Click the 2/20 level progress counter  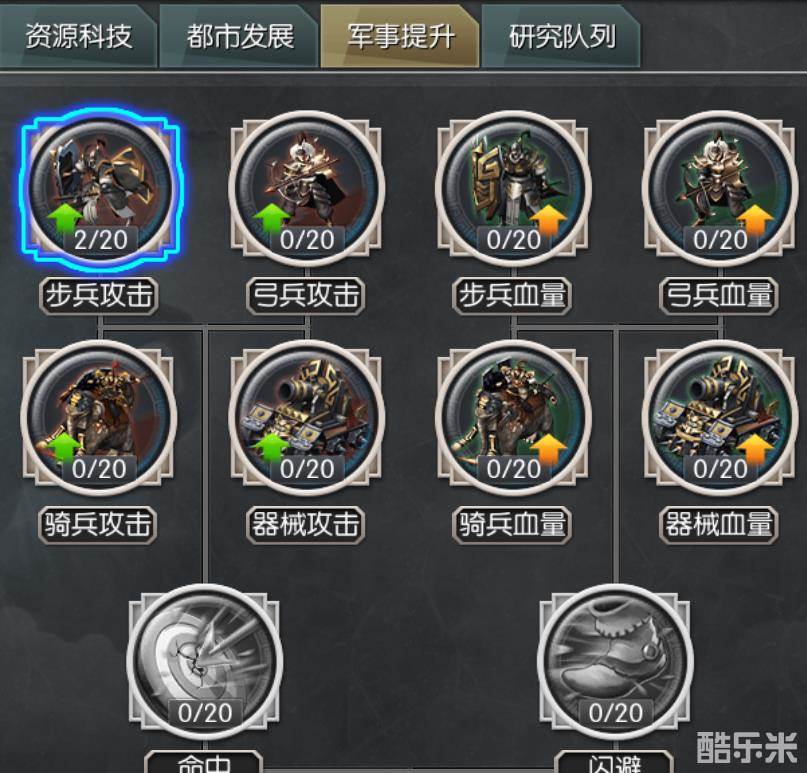tap(101, 240)
